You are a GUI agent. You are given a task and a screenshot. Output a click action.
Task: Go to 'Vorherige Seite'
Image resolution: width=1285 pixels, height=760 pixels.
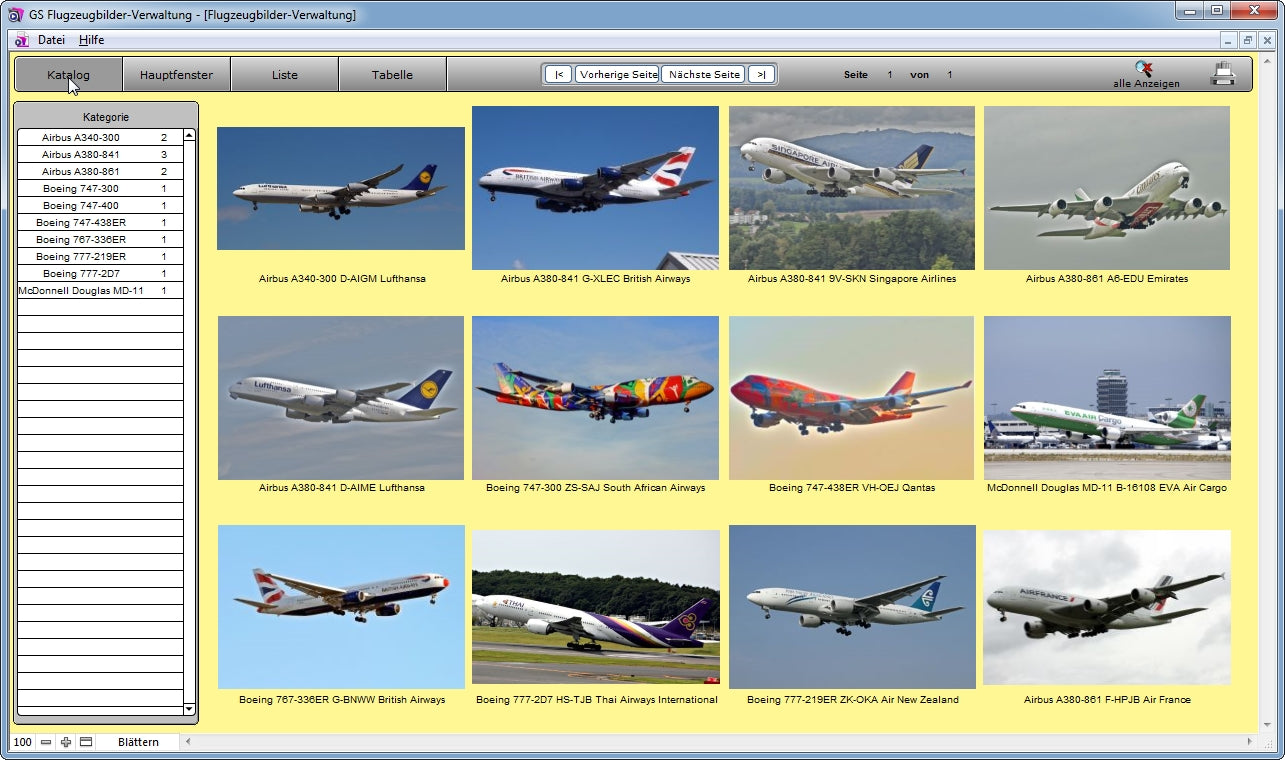(x=618, y=74)
